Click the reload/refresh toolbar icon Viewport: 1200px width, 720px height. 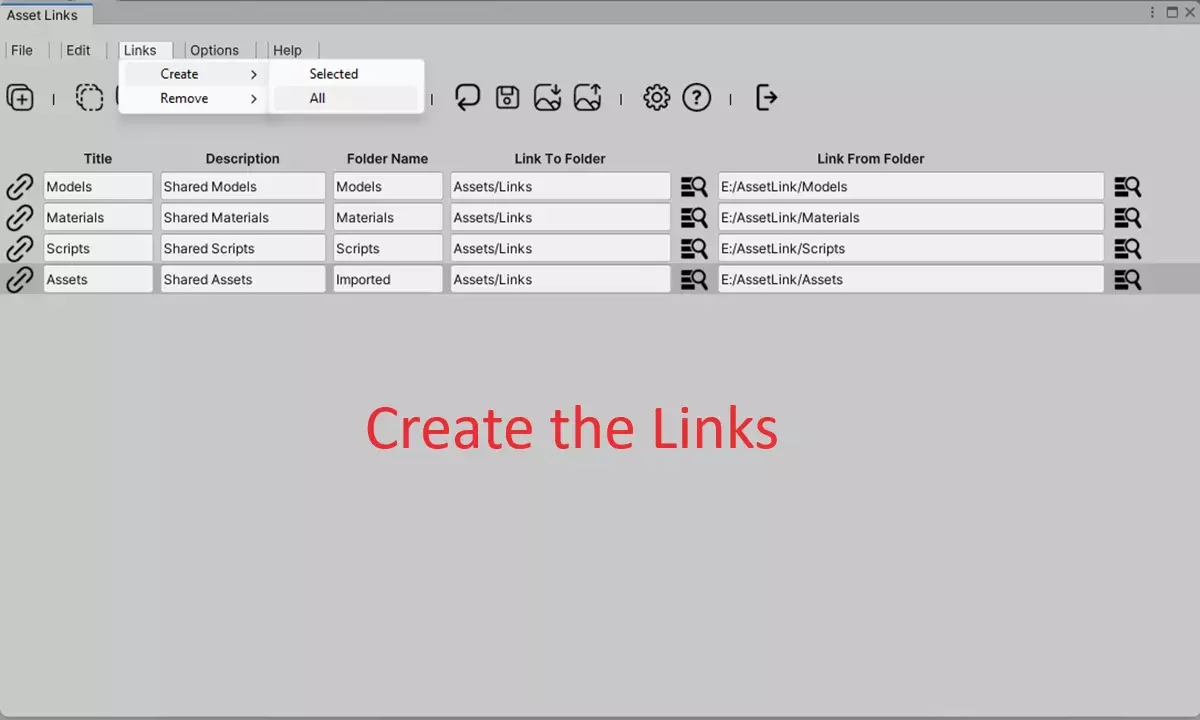(467, 97)
